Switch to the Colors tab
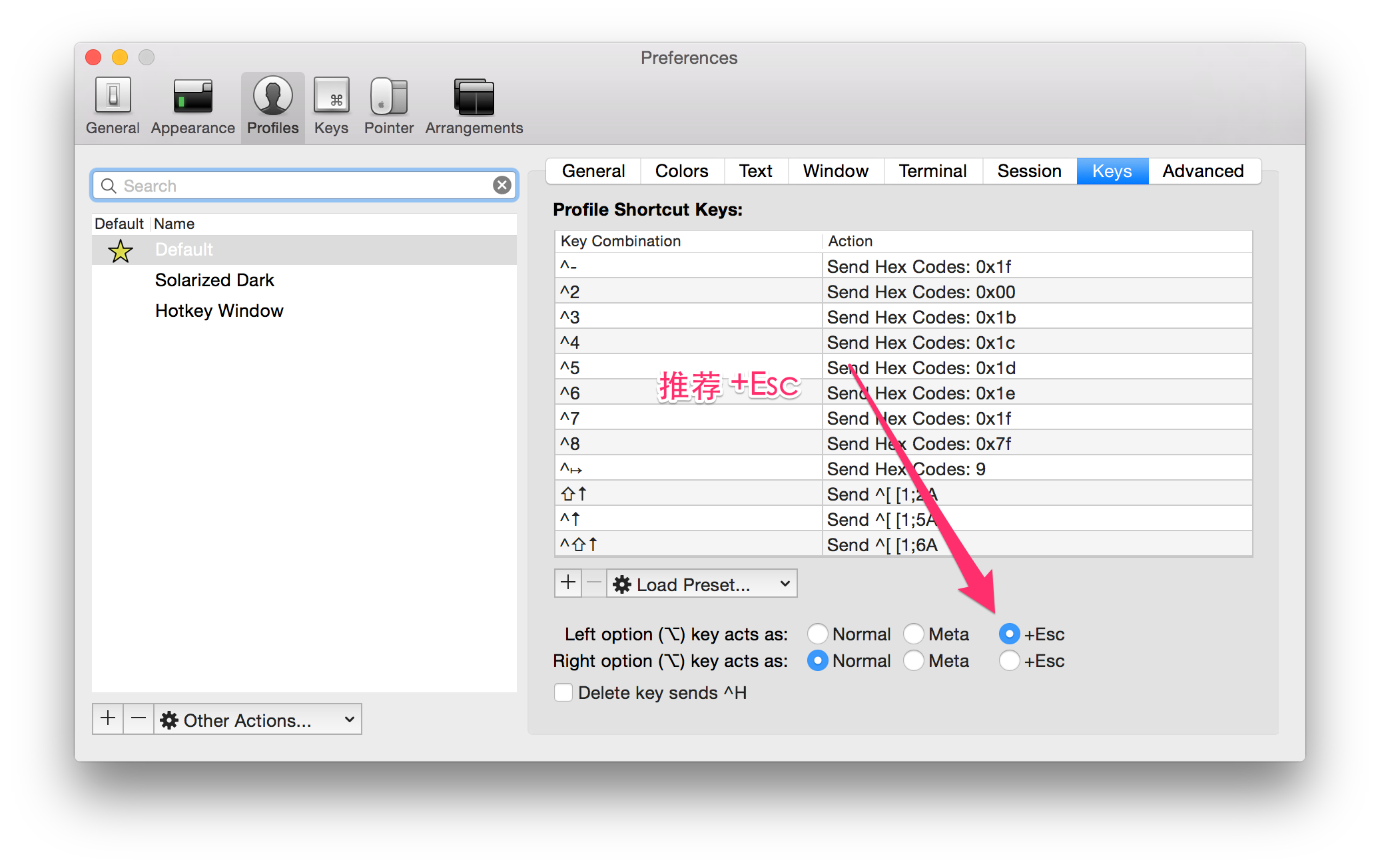 (x=681, y=171)
